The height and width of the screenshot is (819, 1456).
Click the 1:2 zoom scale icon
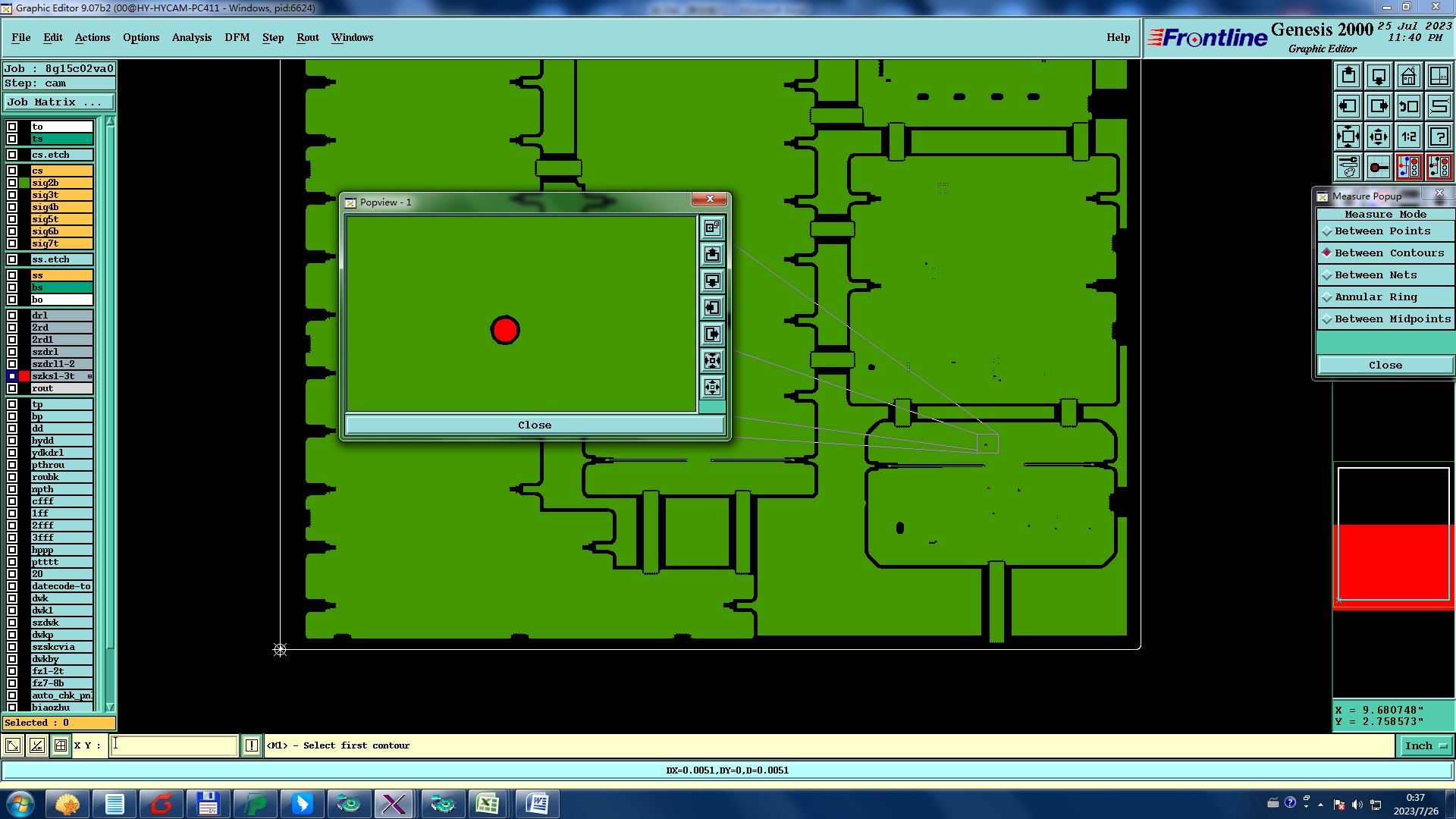[1408, 136]
